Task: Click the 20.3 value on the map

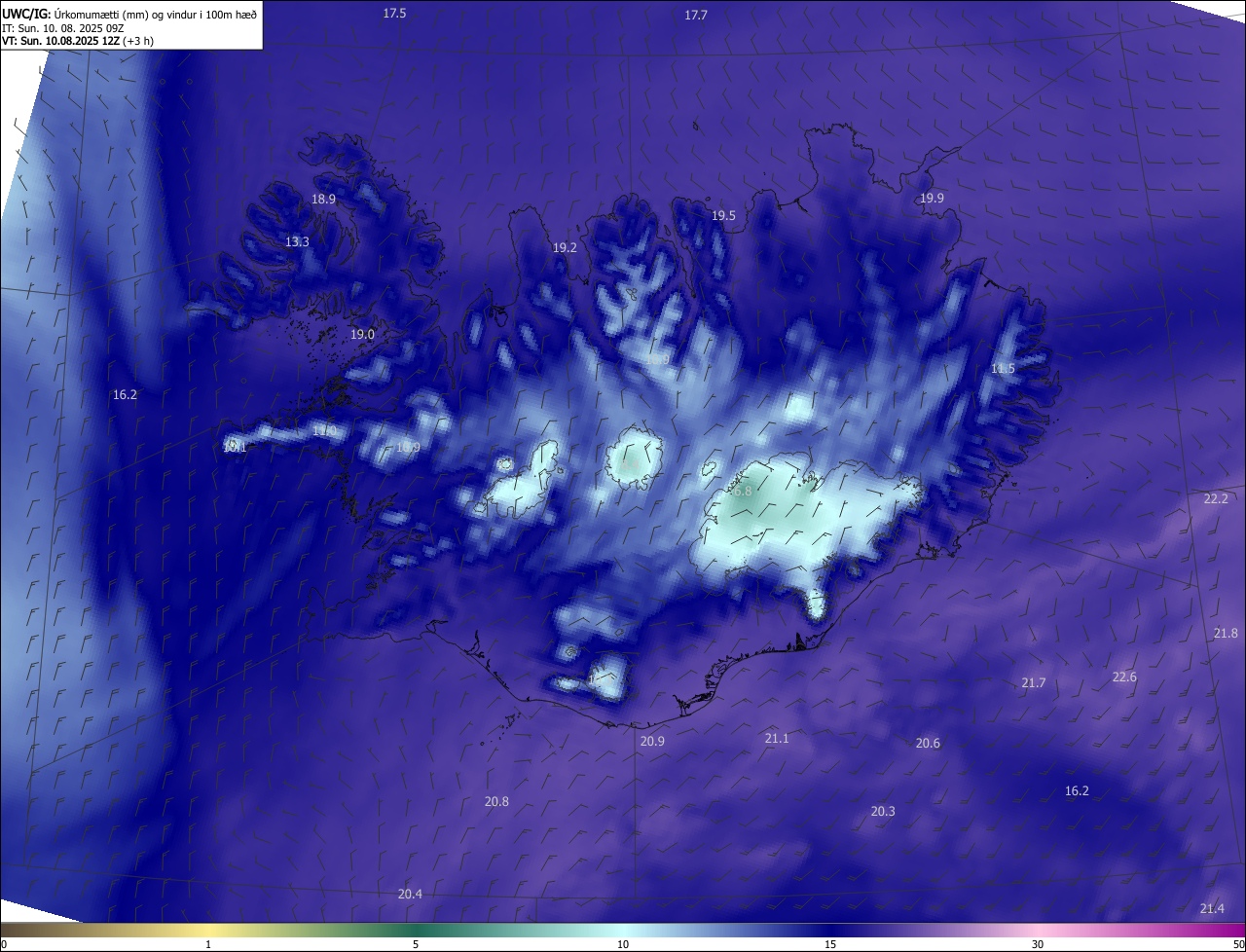Action: (x=883, y=812)
